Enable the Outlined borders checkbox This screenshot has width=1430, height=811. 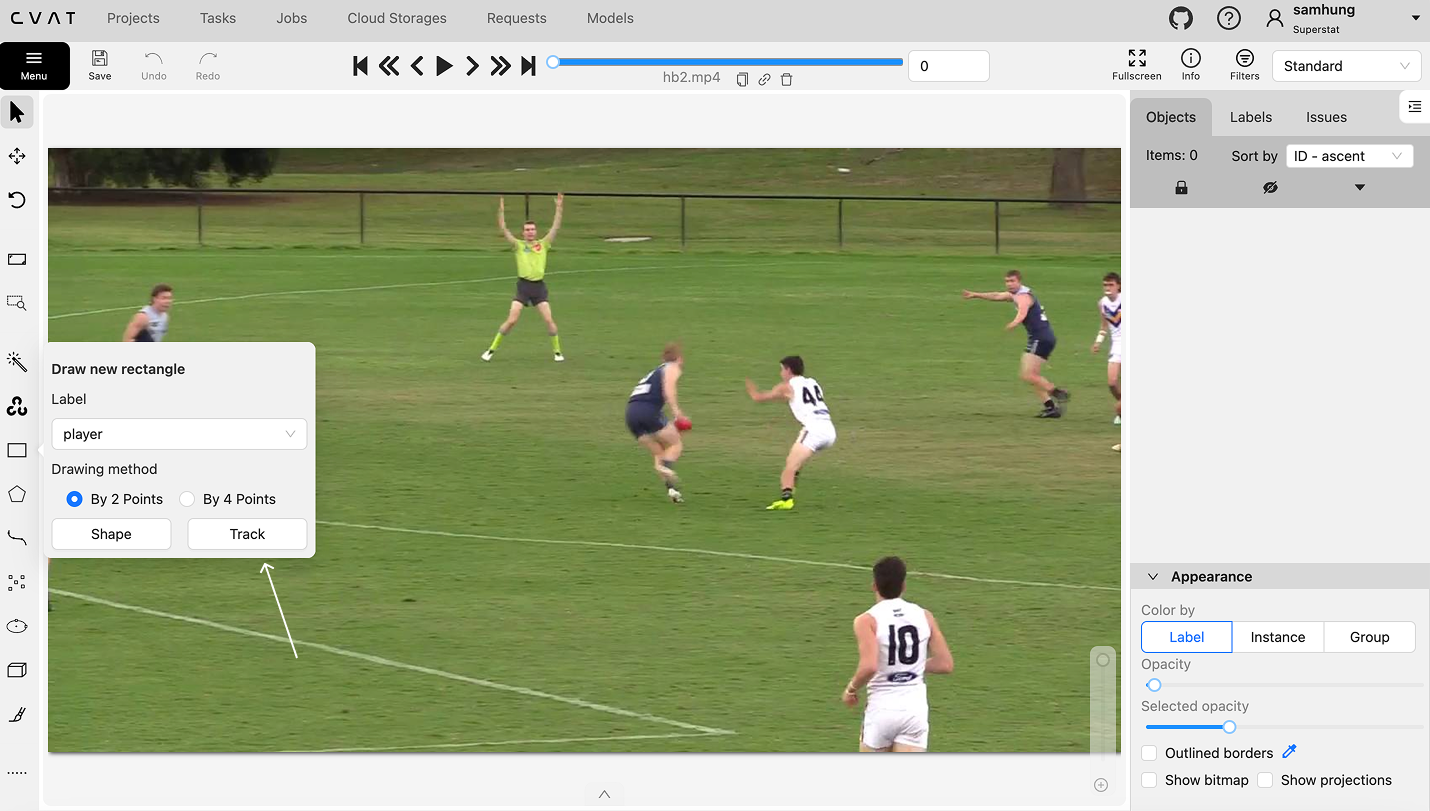coord(1148,752)
